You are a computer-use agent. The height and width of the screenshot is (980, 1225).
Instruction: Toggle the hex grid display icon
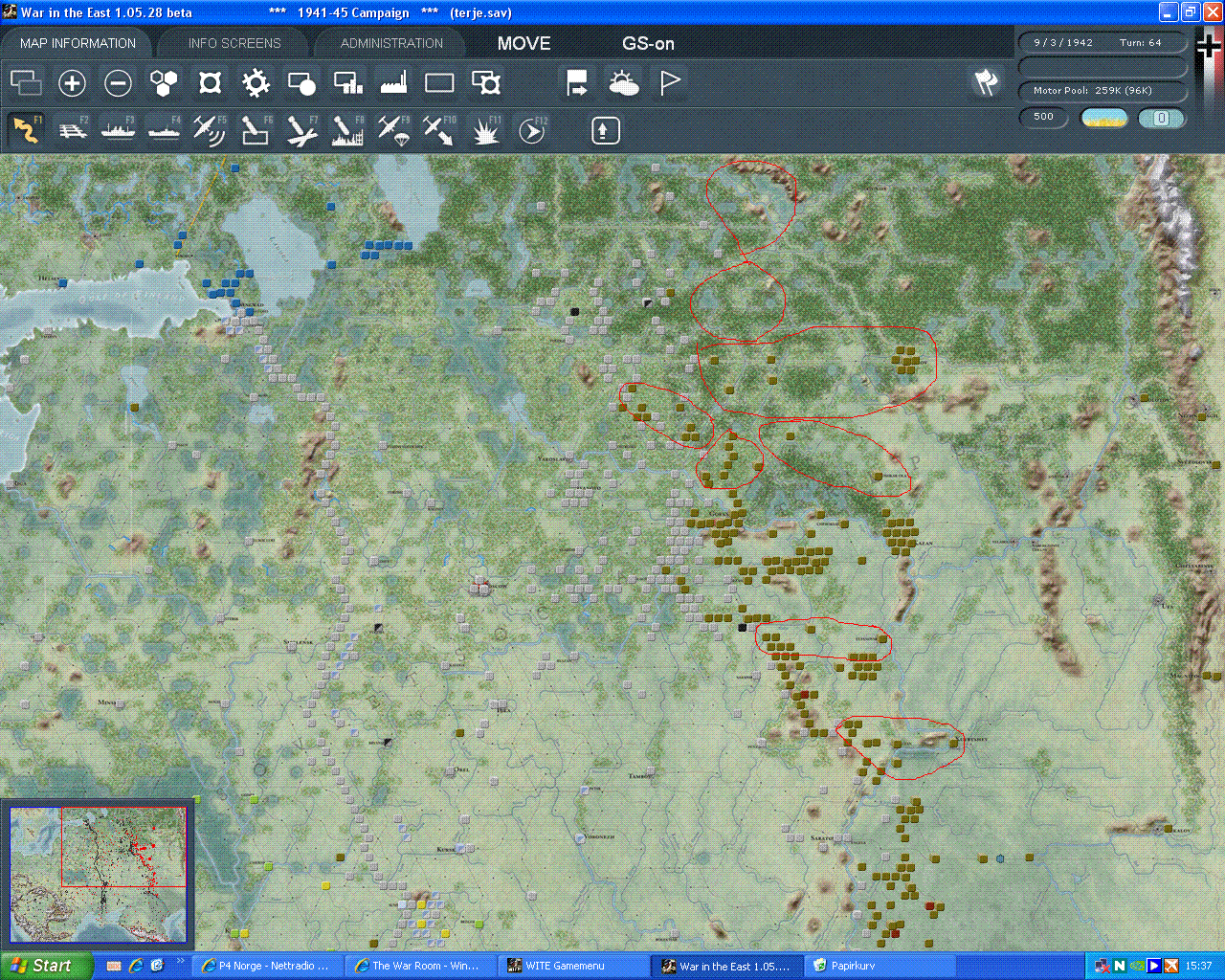coord(165,83)
